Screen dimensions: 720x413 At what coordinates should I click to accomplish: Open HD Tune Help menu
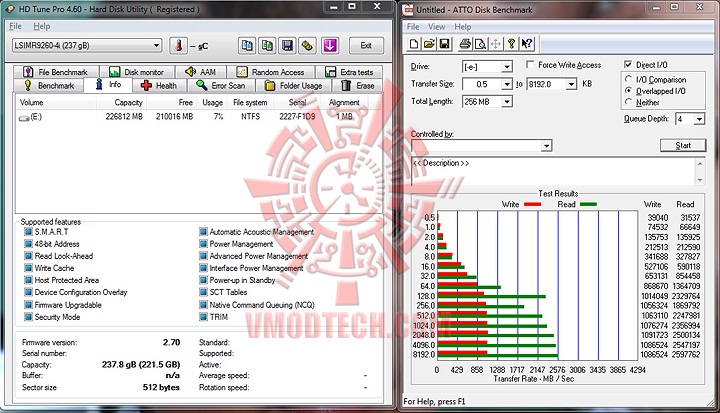pyautogui.click(x=42, y=26)
